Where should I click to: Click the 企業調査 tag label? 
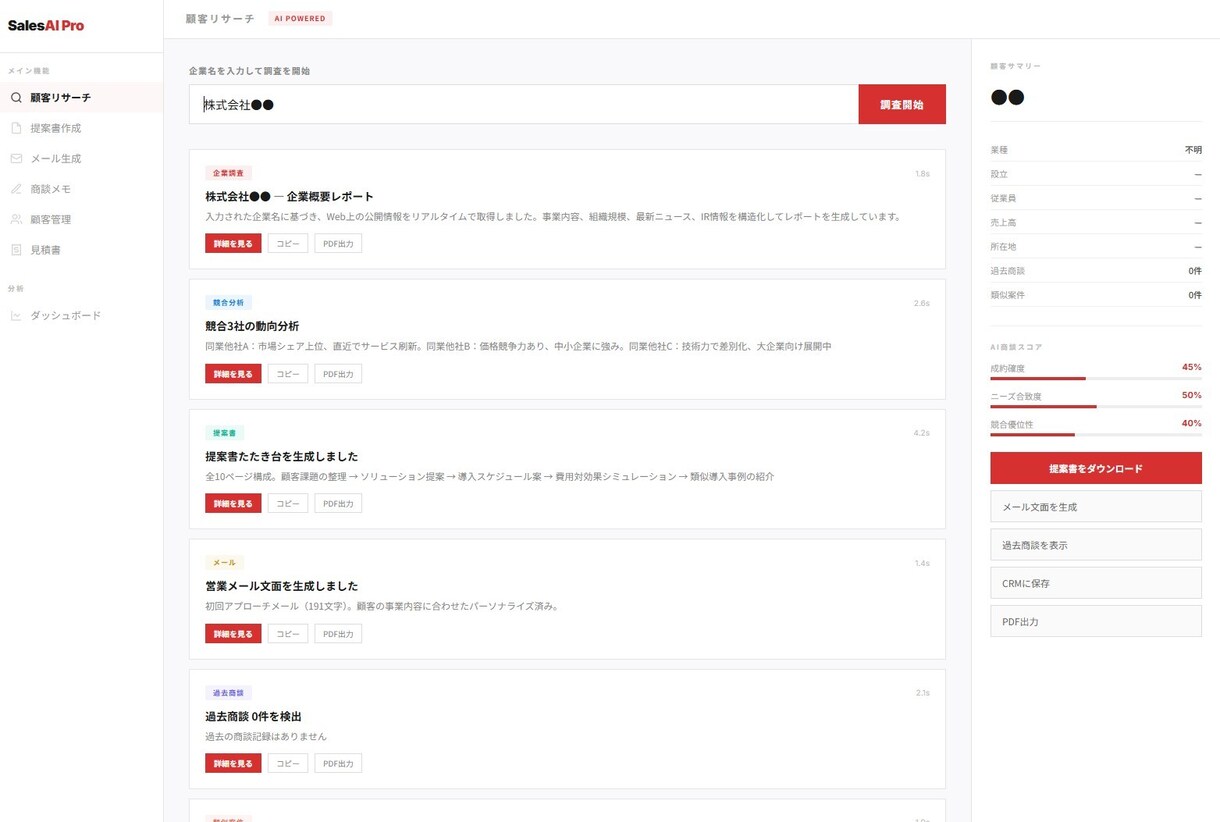(x=229, y=173)
